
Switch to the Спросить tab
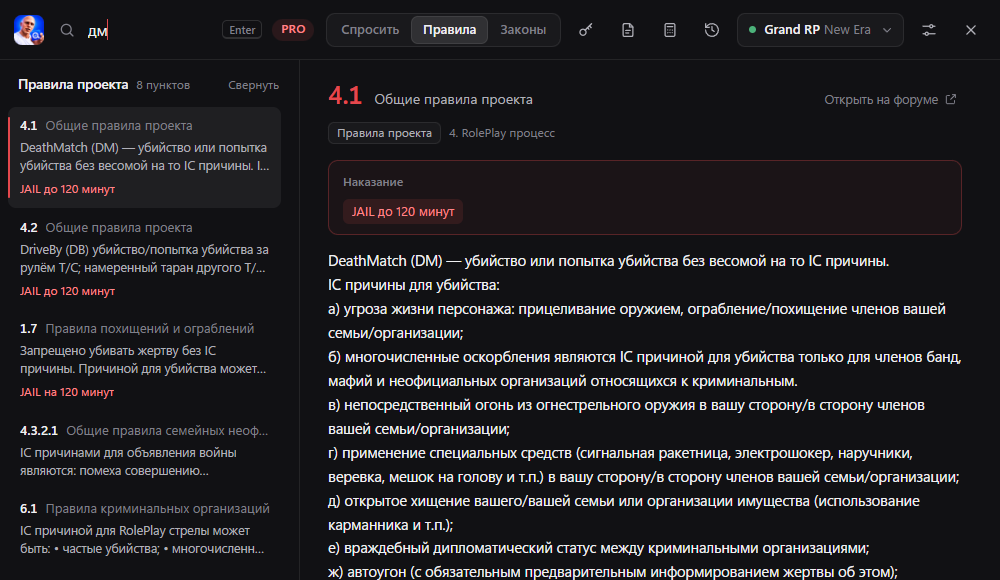(x=370, y=30)
